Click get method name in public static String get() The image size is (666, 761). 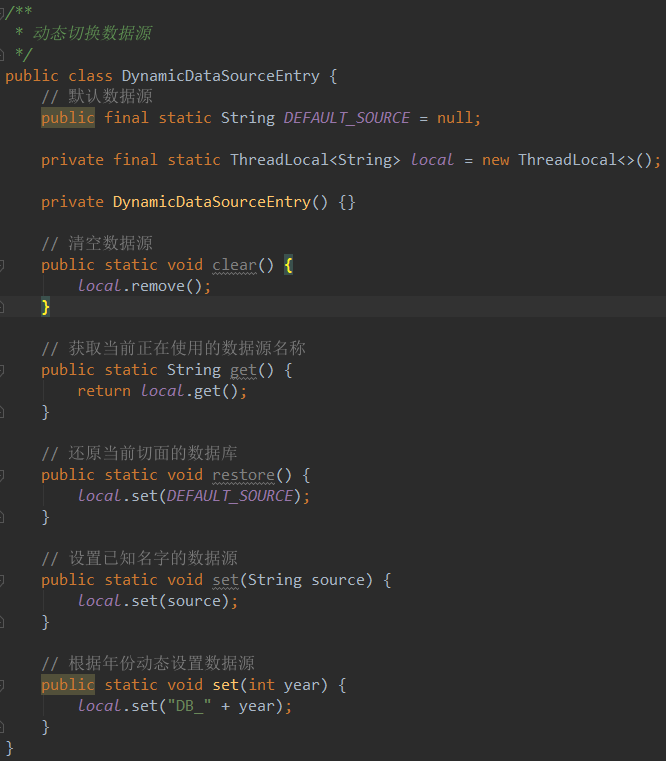[x=243, y=370]
